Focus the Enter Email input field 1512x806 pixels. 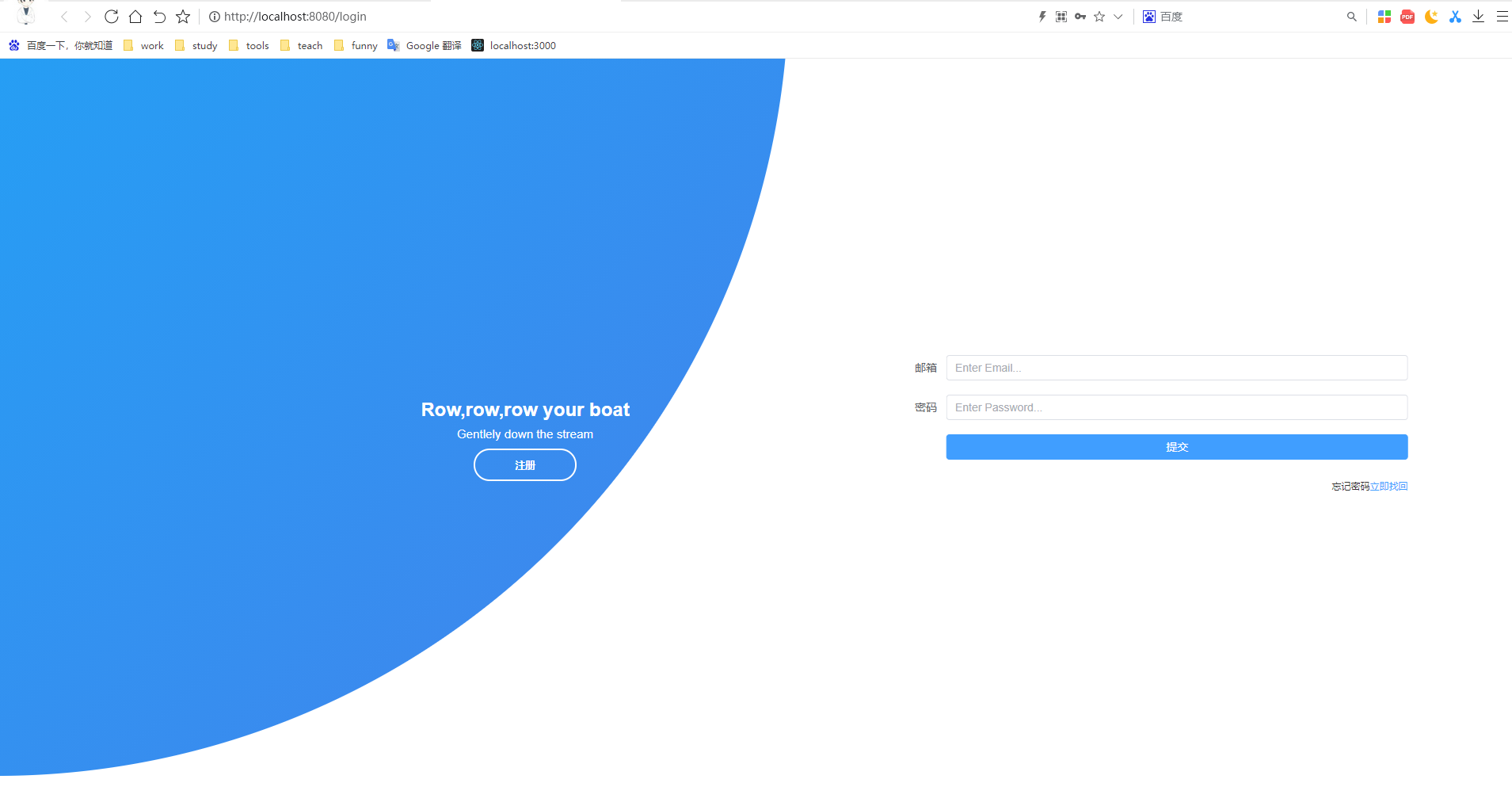point(1177,368)
